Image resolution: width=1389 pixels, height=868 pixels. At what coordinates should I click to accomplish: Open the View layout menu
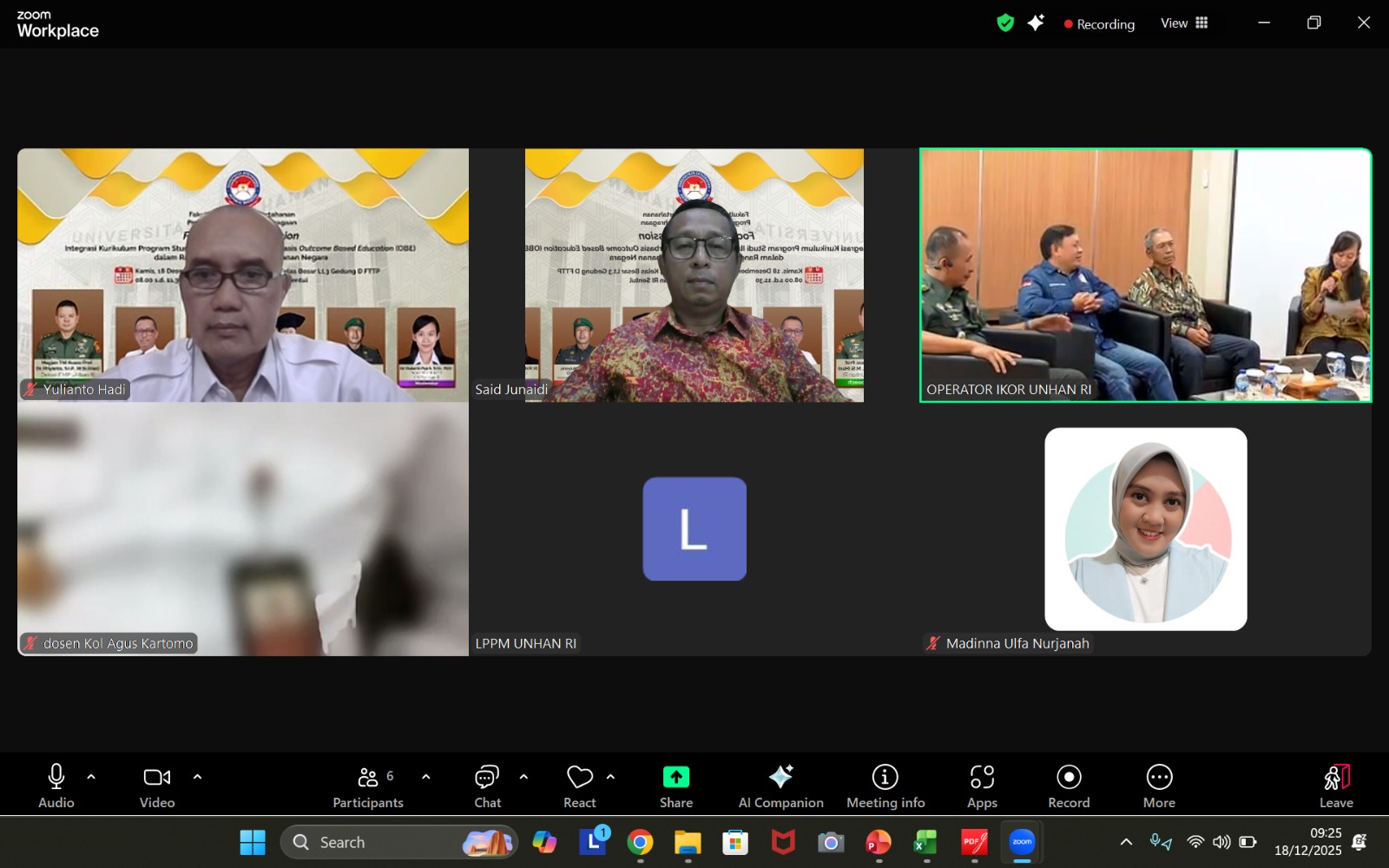[x=1184, y=23]
